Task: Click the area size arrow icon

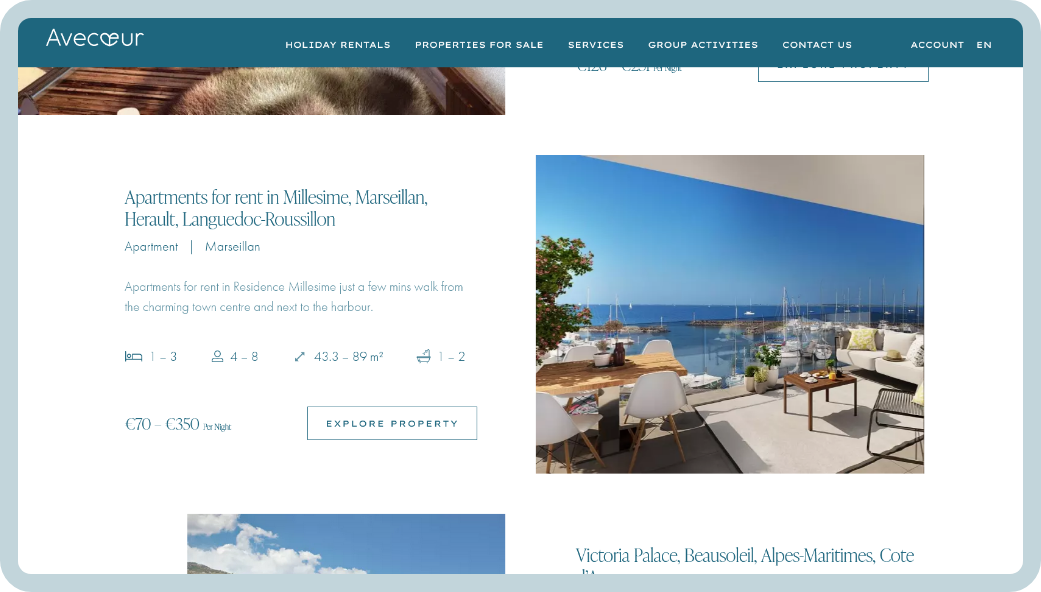Action: point(299,356)
